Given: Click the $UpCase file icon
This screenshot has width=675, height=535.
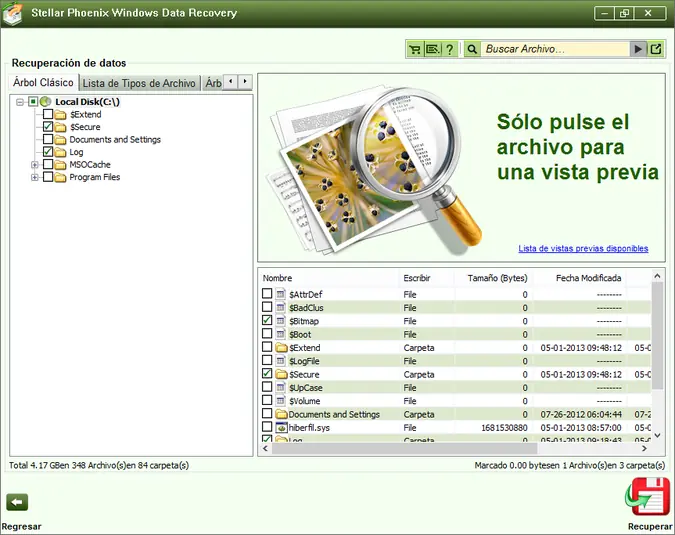Looking at the screenshot, I should click(x=281, y=387).
